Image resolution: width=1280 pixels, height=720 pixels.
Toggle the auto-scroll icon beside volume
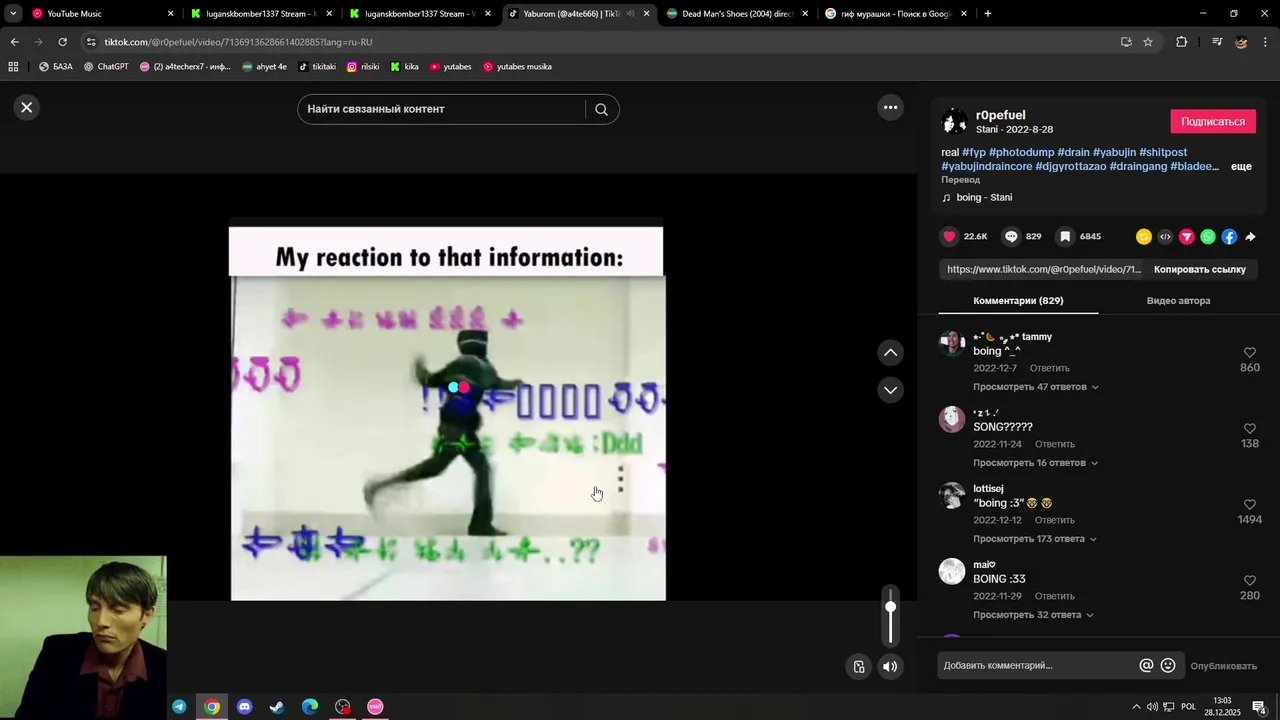859,666
